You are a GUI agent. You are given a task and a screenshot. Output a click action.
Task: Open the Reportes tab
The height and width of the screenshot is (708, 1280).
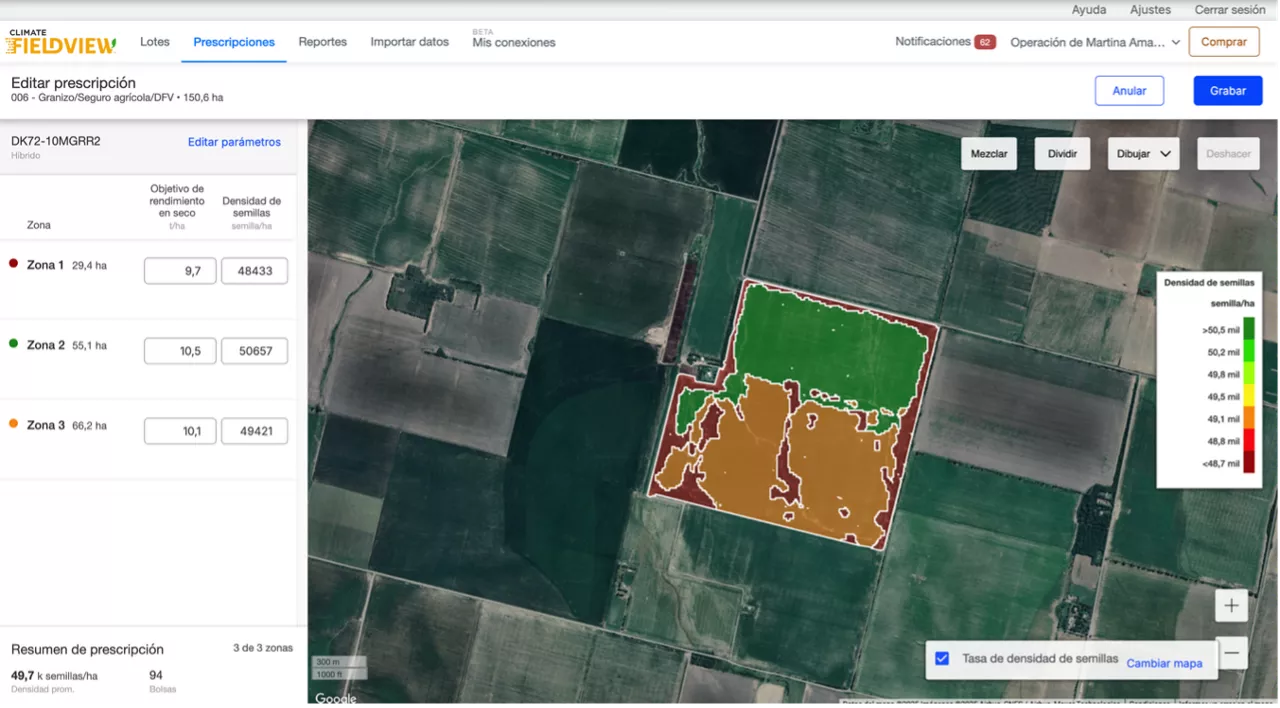click(322, 42)
